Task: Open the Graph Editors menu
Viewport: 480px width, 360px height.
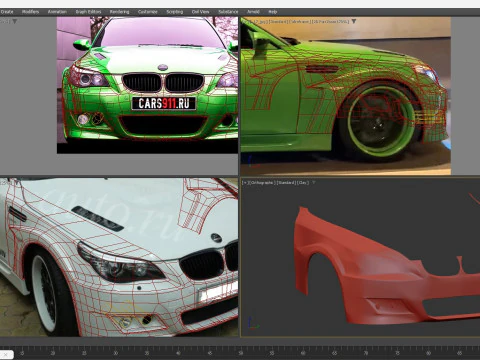Action: [88, 12]
